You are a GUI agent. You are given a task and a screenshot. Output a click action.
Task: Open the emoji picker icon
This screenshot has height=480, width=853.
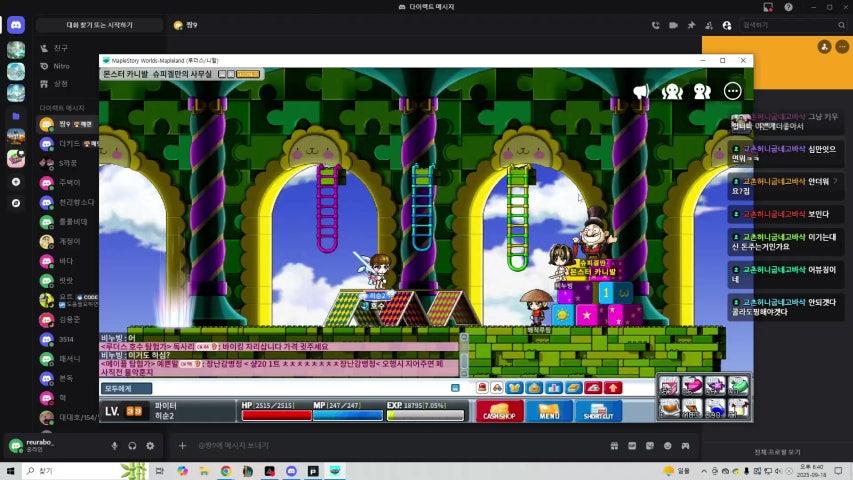point(667,446)
